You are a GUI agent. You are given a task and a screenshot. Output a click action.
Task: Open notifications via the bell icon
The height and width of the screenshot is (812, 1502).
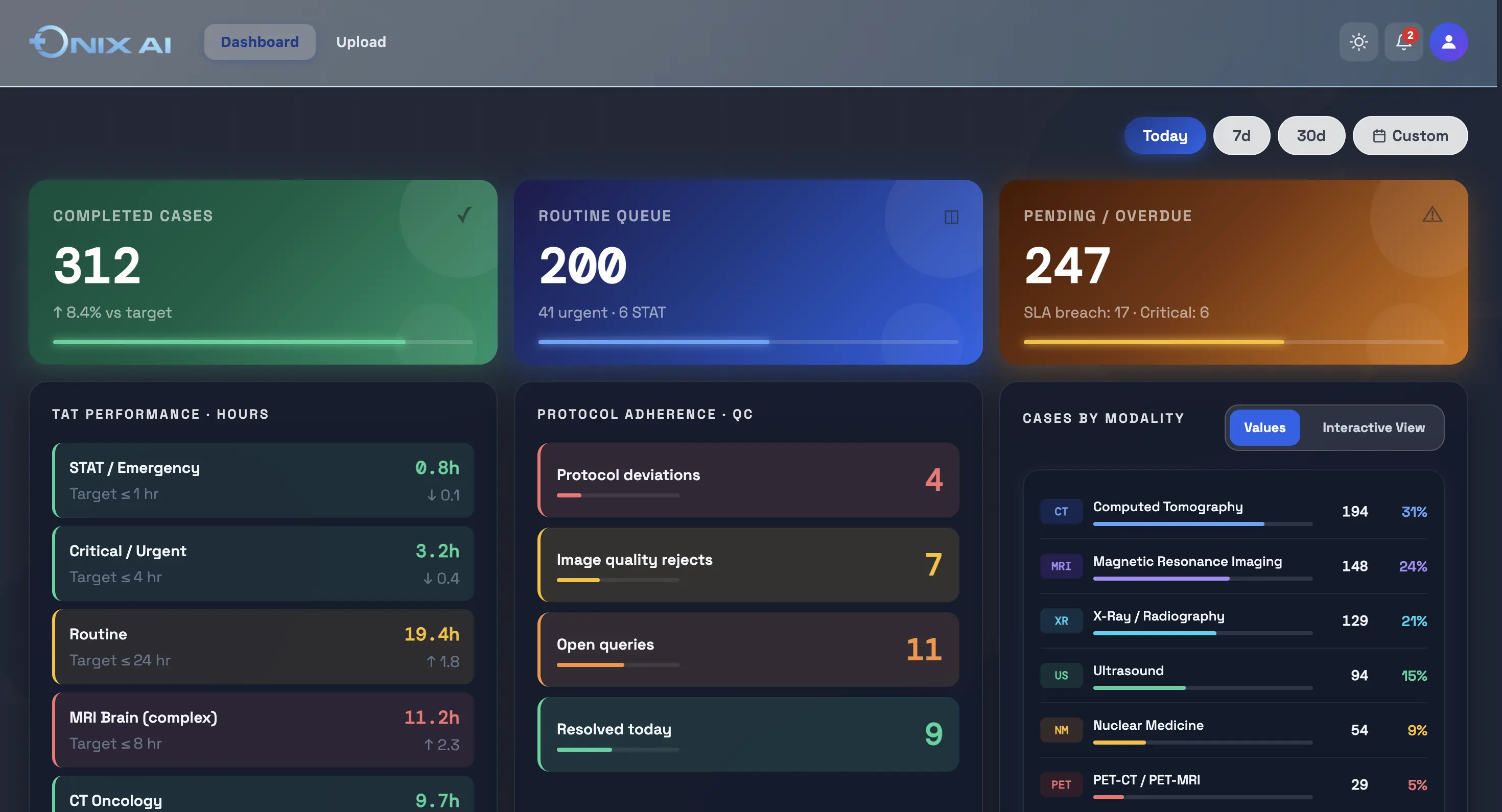coord(1403,42)
